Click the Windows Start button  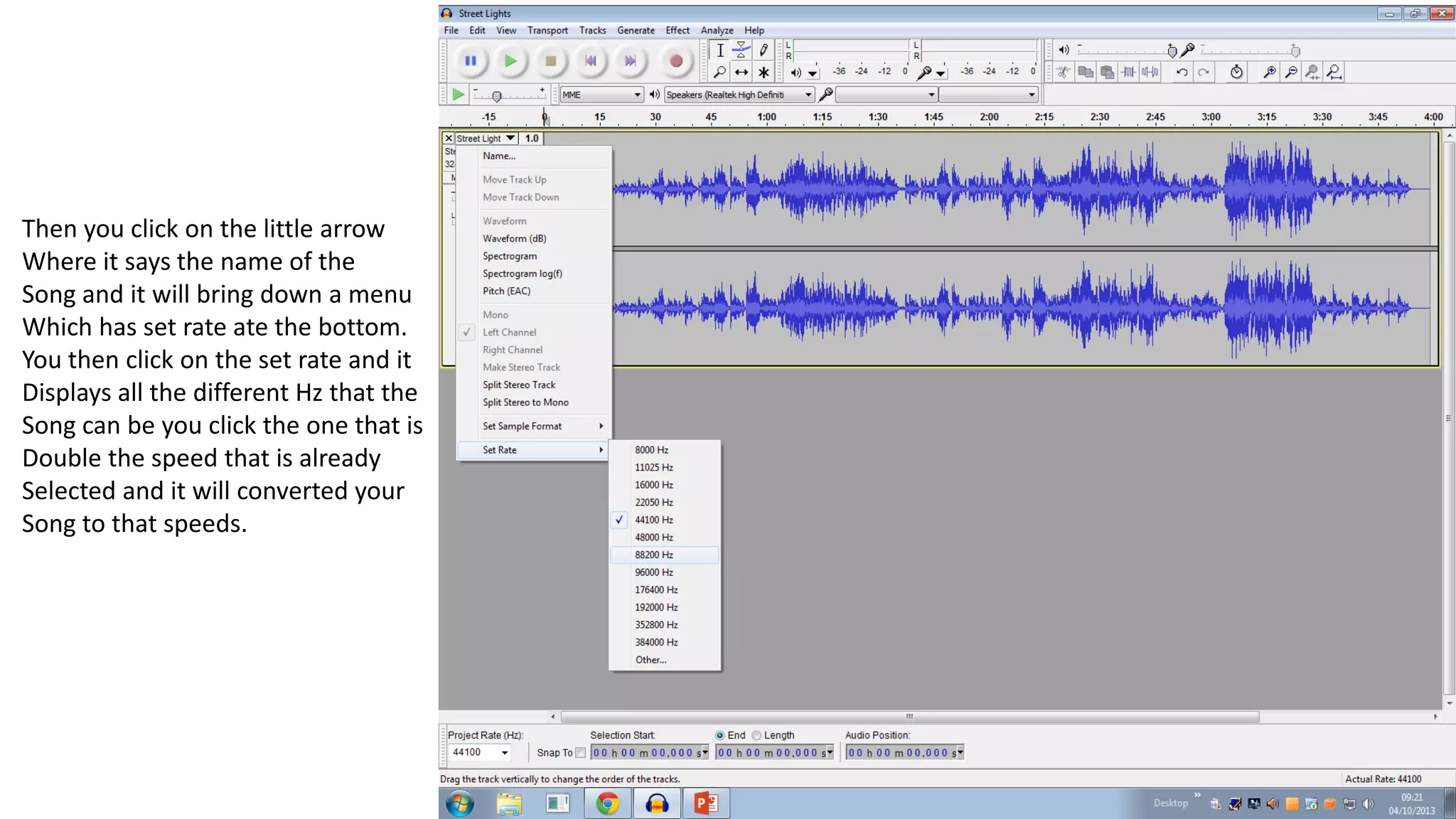[460, 804]
